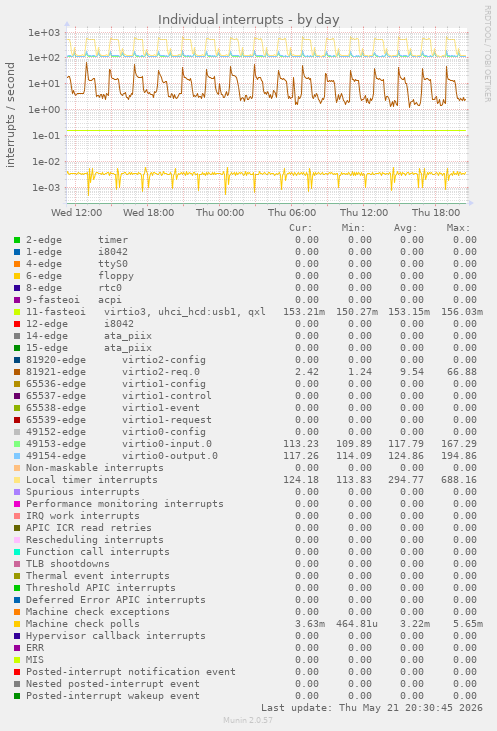
Task: Click the 49154-edge virtio0-output.0 blue swatch
Action: click(x=17, y=456)
